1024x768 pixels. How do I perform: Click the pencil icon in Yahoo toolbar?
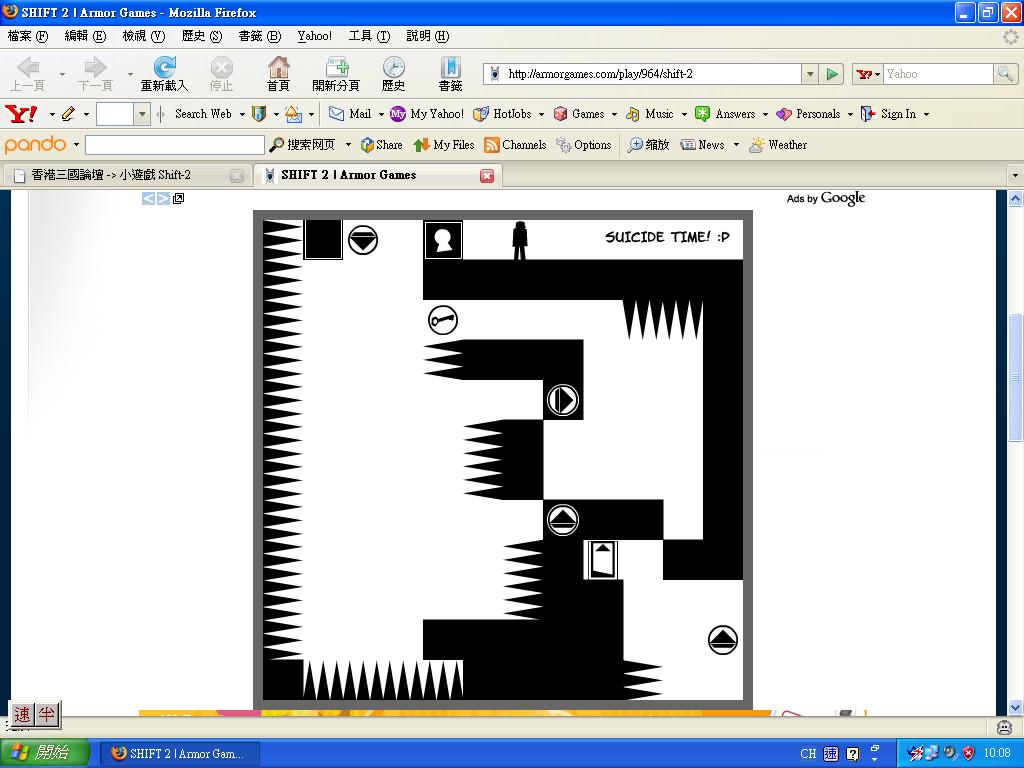[68, 114]
